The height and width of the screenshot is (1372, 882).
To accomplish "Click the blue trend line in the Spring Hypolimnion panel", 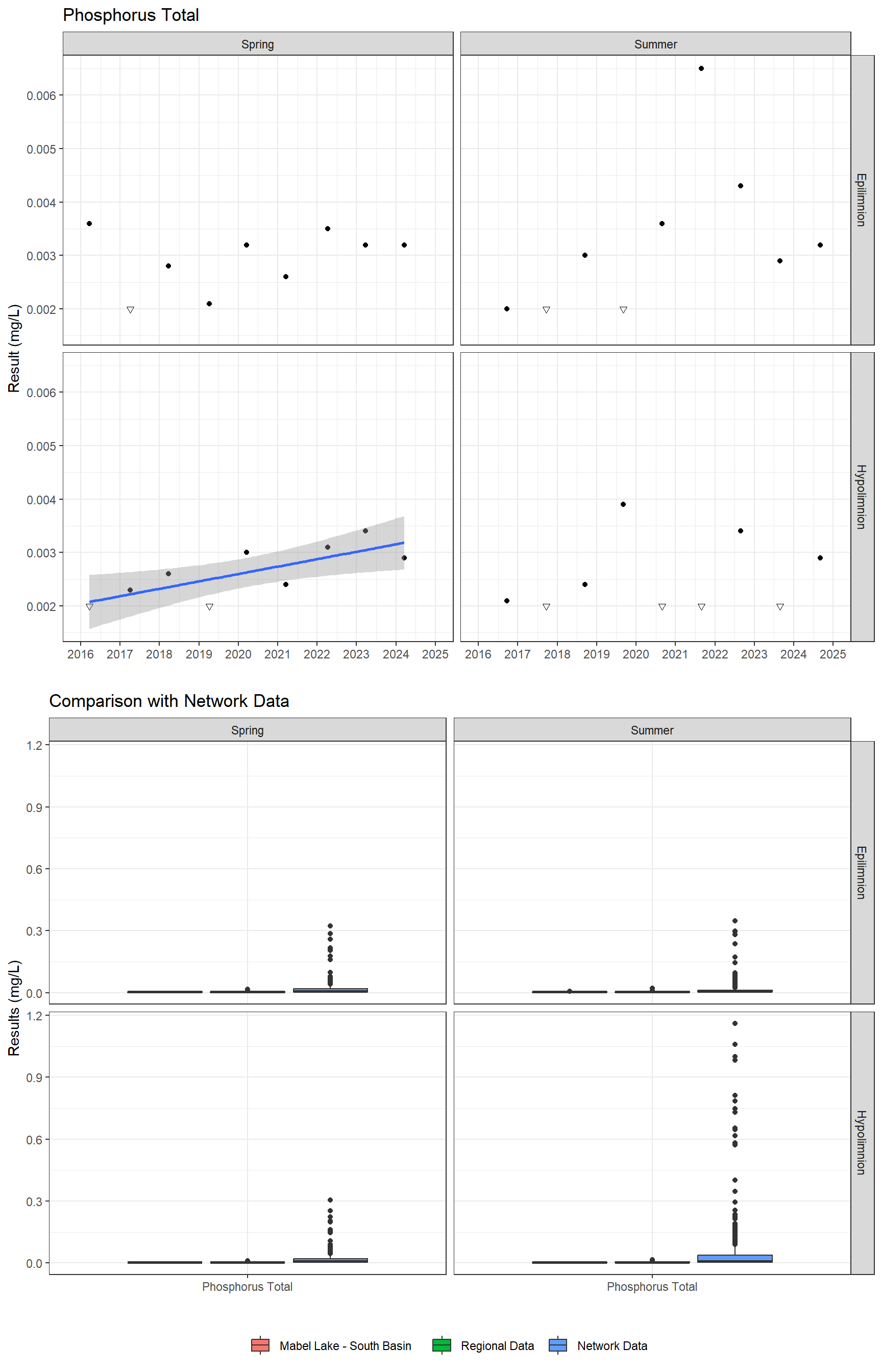I will 246,573.
